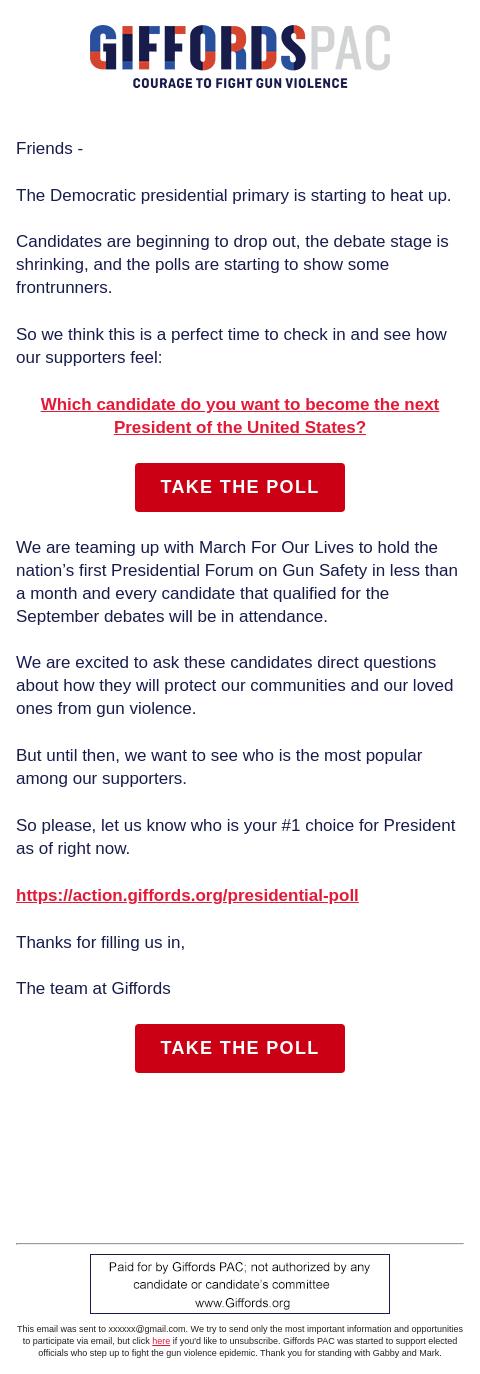Click the horizontal divider above the disclaimer

(240, 1243)
